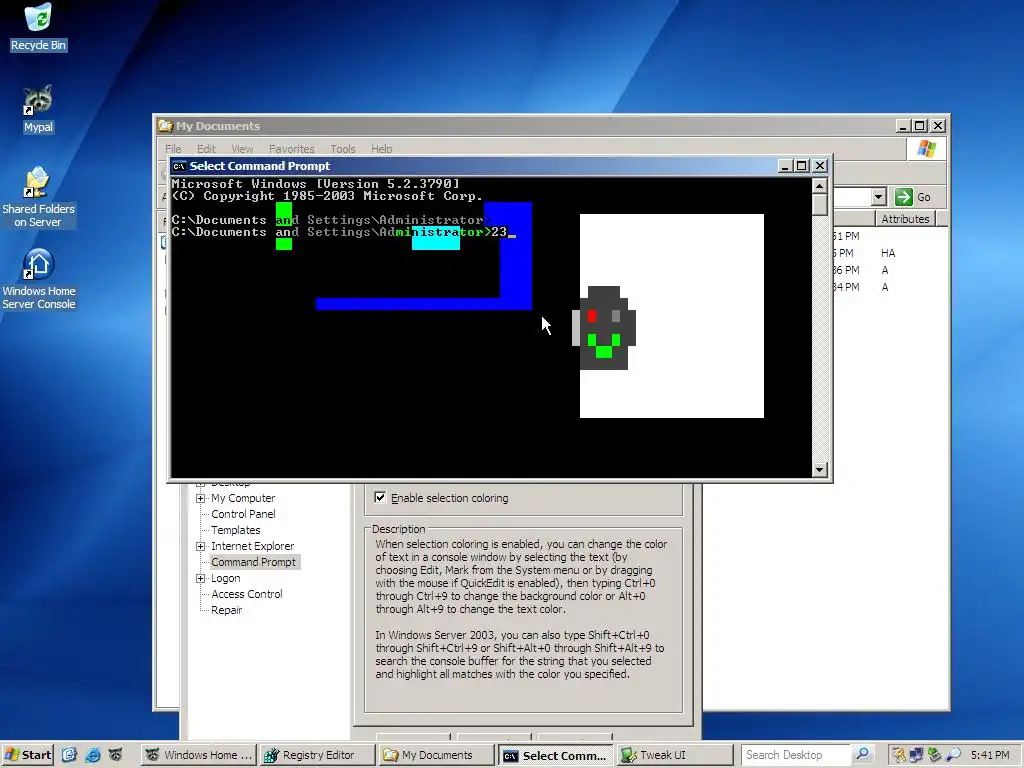Click the Start button
Screen dimensions: 1024x768
click(x=27, y=755)
